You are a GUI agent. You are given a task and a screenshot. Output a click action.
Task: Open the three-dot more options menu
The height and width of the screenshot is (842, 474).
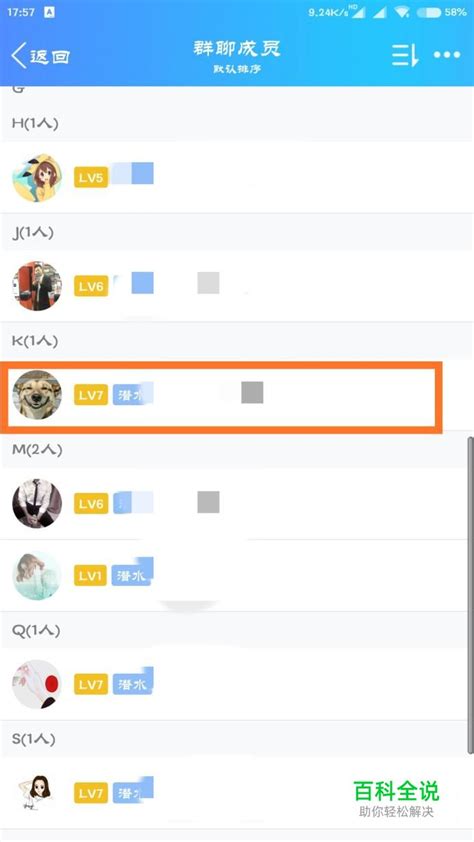(447, 55)
